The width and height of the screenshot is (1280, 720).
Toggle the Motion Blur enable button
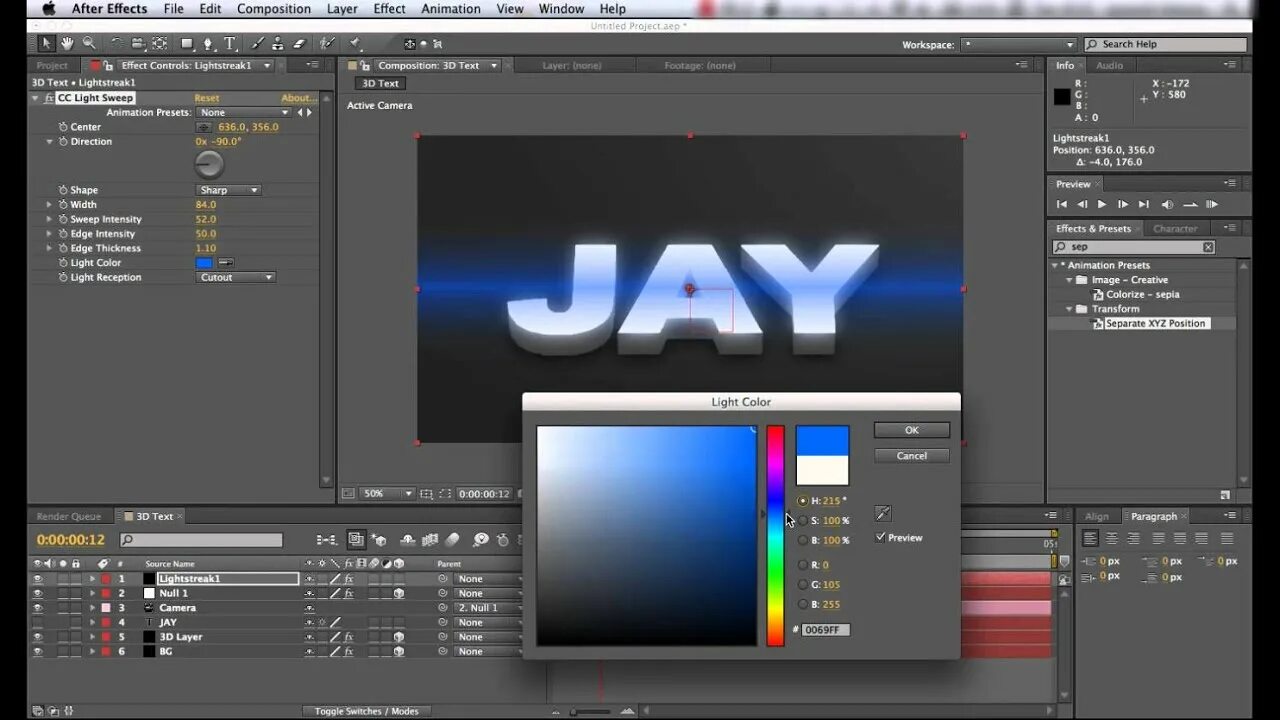[453, 540]
